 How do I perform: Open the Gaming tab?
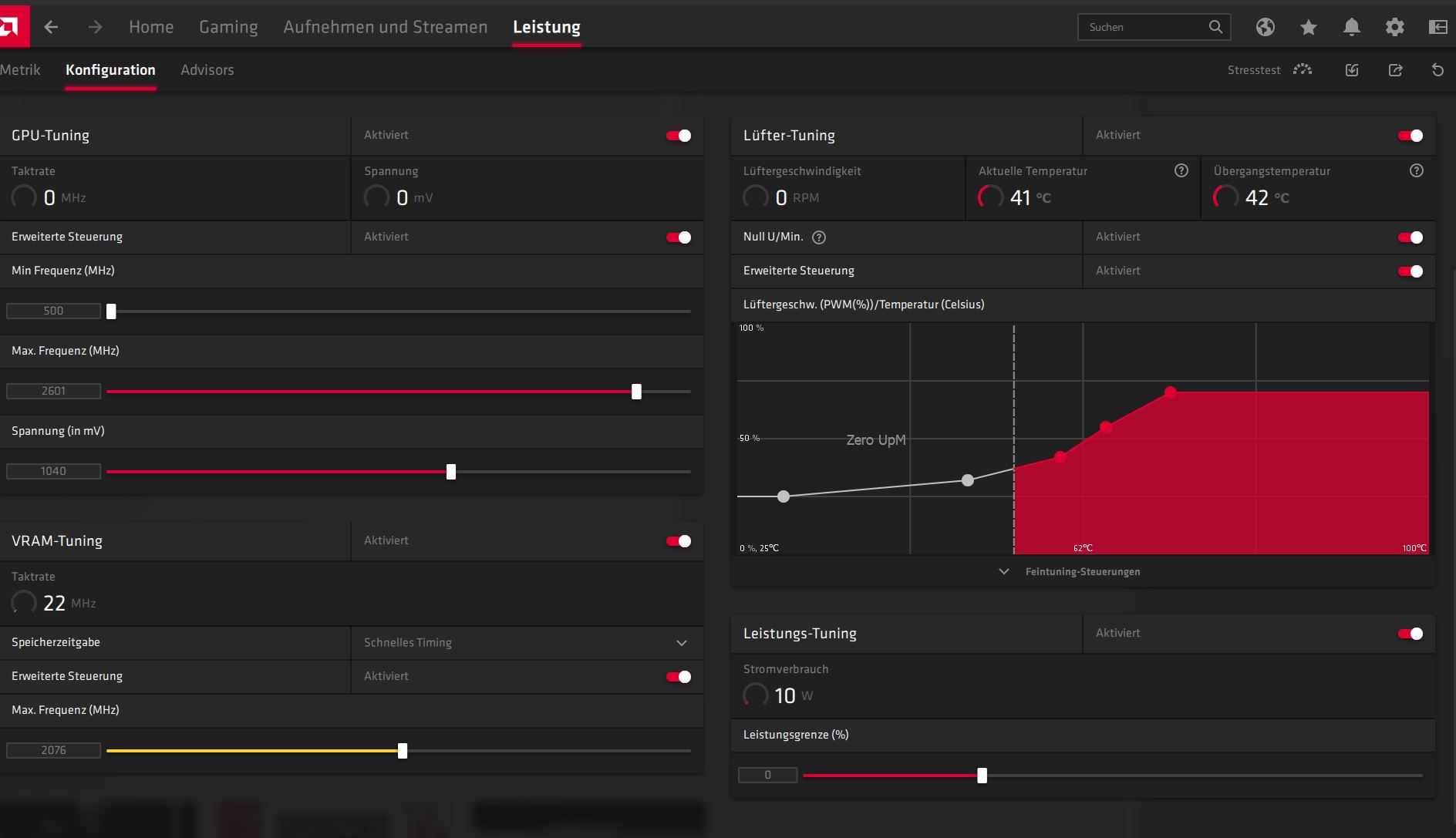pos(228,27)
